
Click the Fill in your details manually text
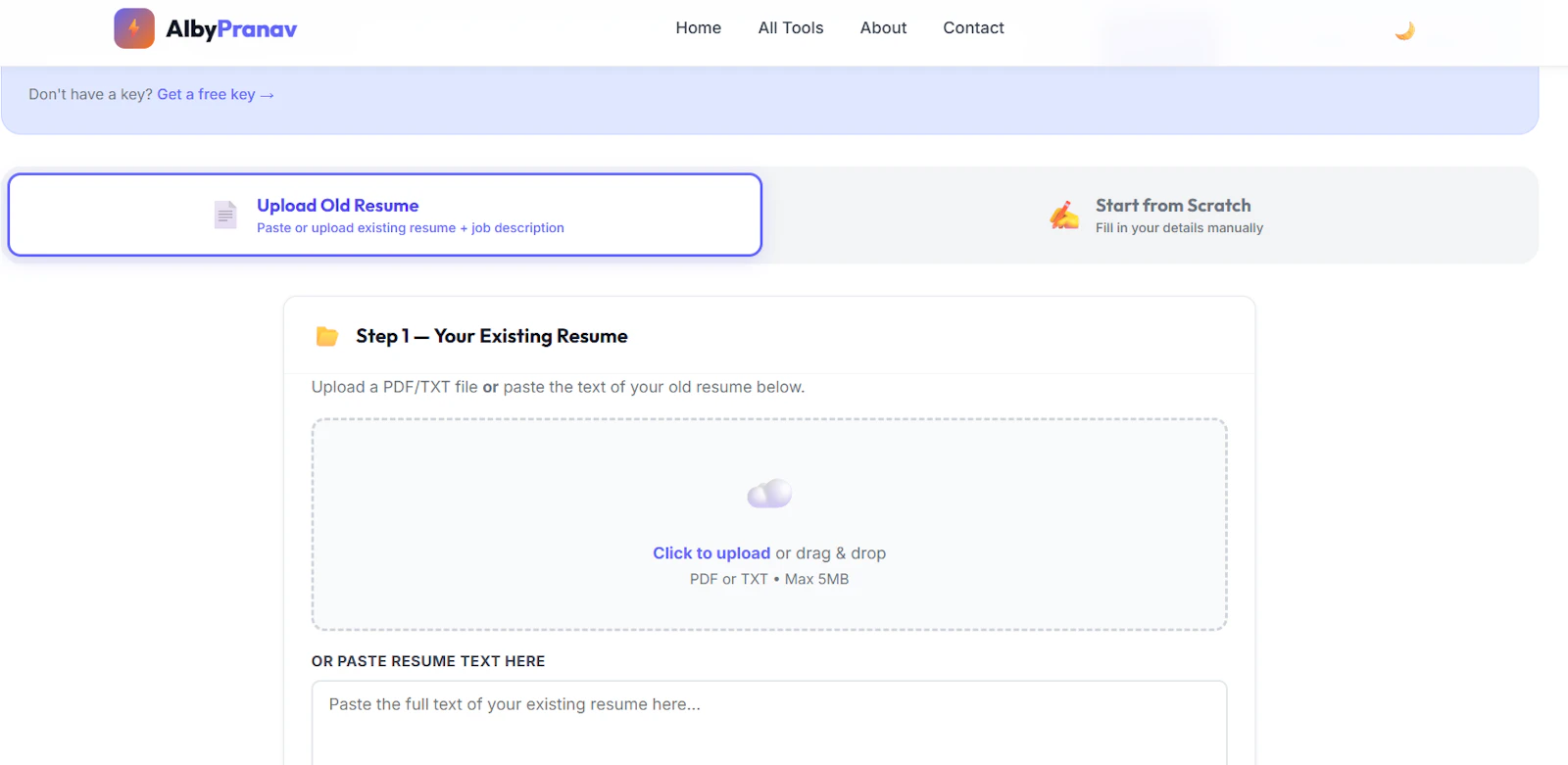point(1179,228)
